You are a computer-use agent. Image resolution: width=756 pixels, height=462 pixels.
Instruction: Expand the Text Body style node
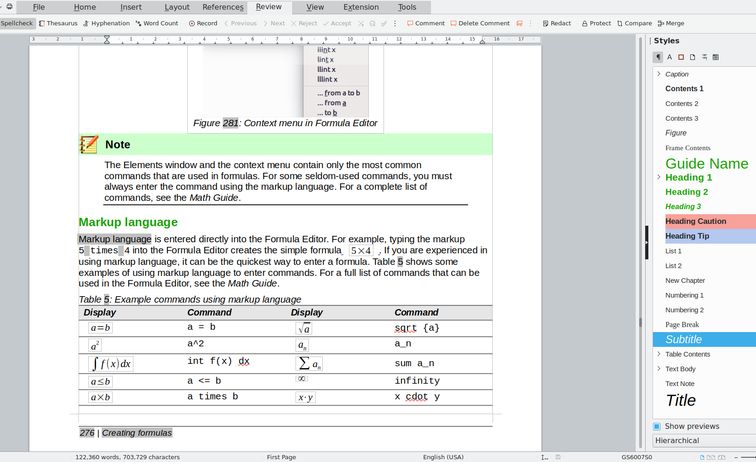click(658, 369)
